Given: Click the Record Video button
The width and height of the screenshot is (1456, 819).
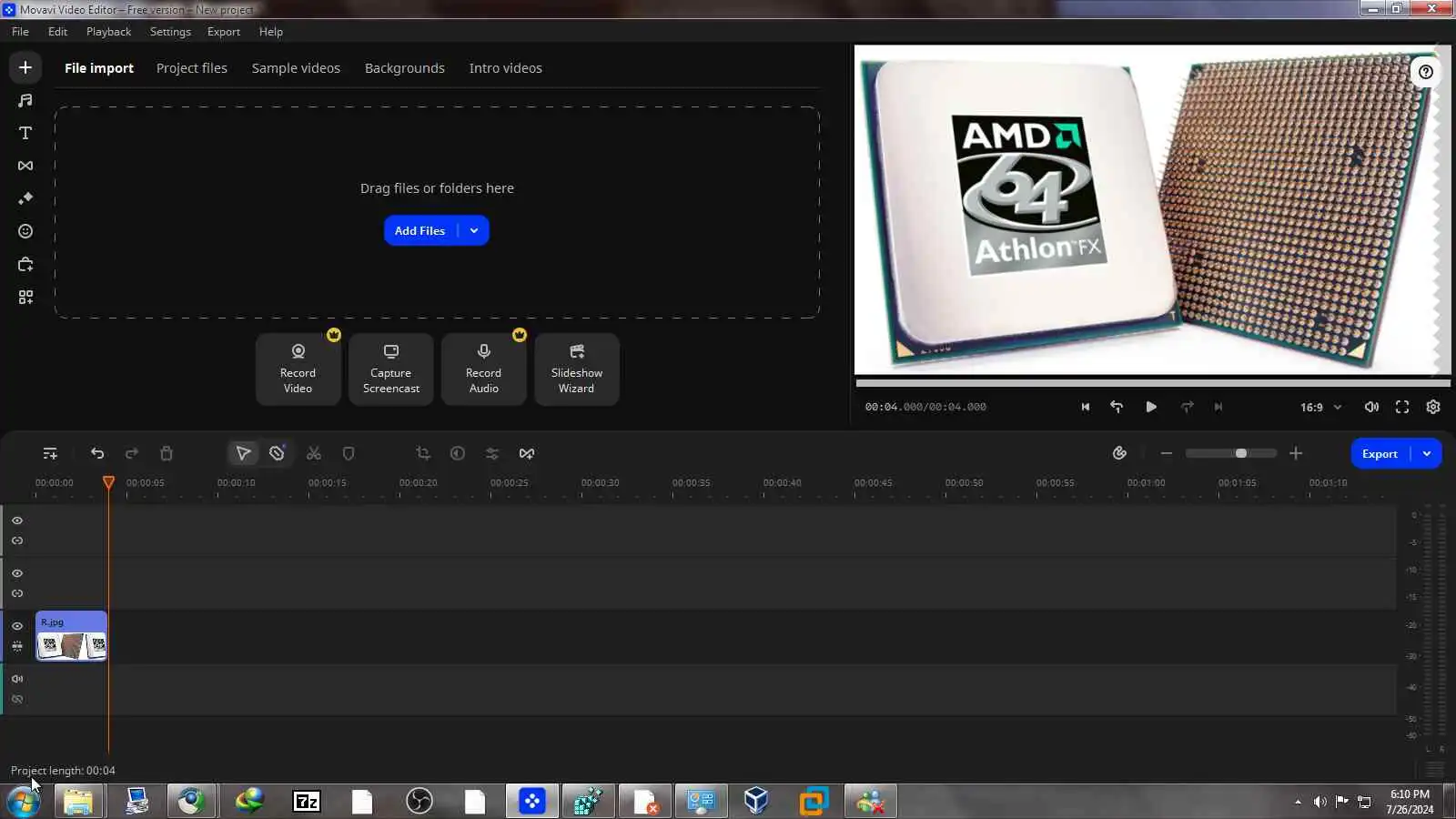Looking at the screenshot, I should (x=298, y=369).
